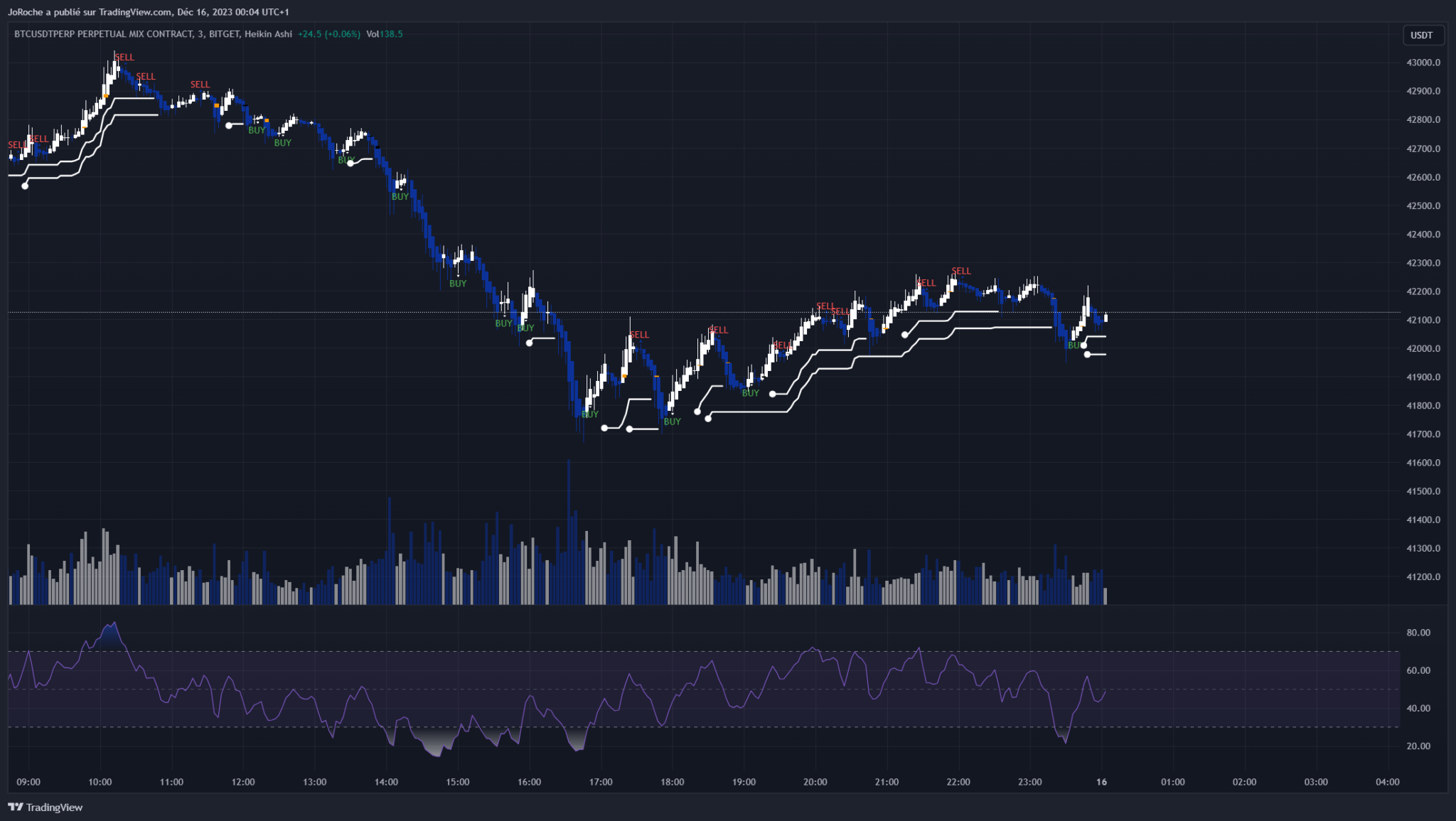The height and width of the screenshot is (821, 1456).
Task: Click the 80.00 RSI scale label
Action: (x=1418, y=633)
